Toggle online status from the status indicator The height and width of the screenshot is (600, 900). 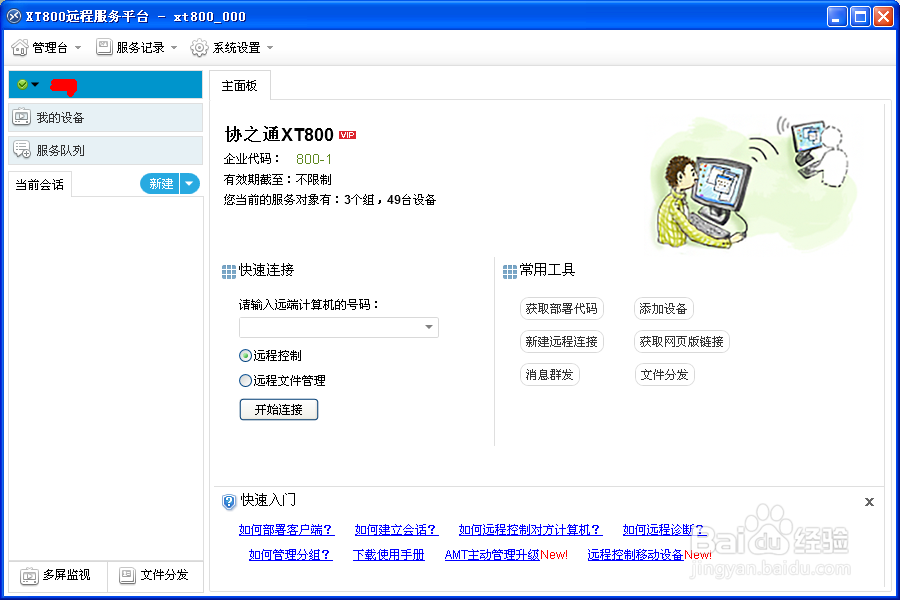21,85
